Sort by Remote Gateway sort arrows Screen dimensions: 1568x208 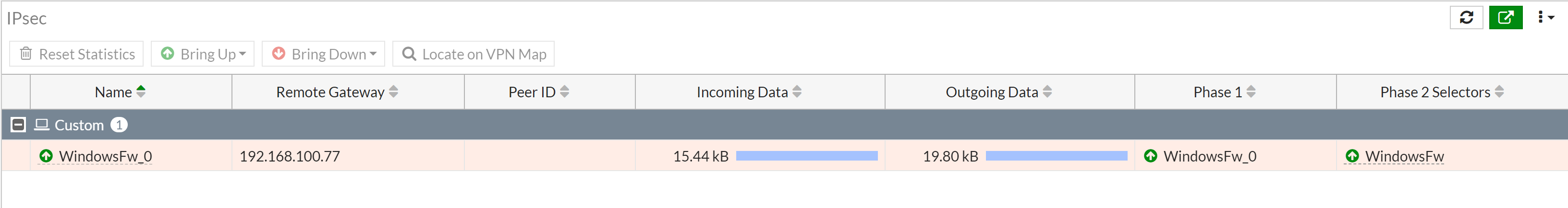pos(394,92)
